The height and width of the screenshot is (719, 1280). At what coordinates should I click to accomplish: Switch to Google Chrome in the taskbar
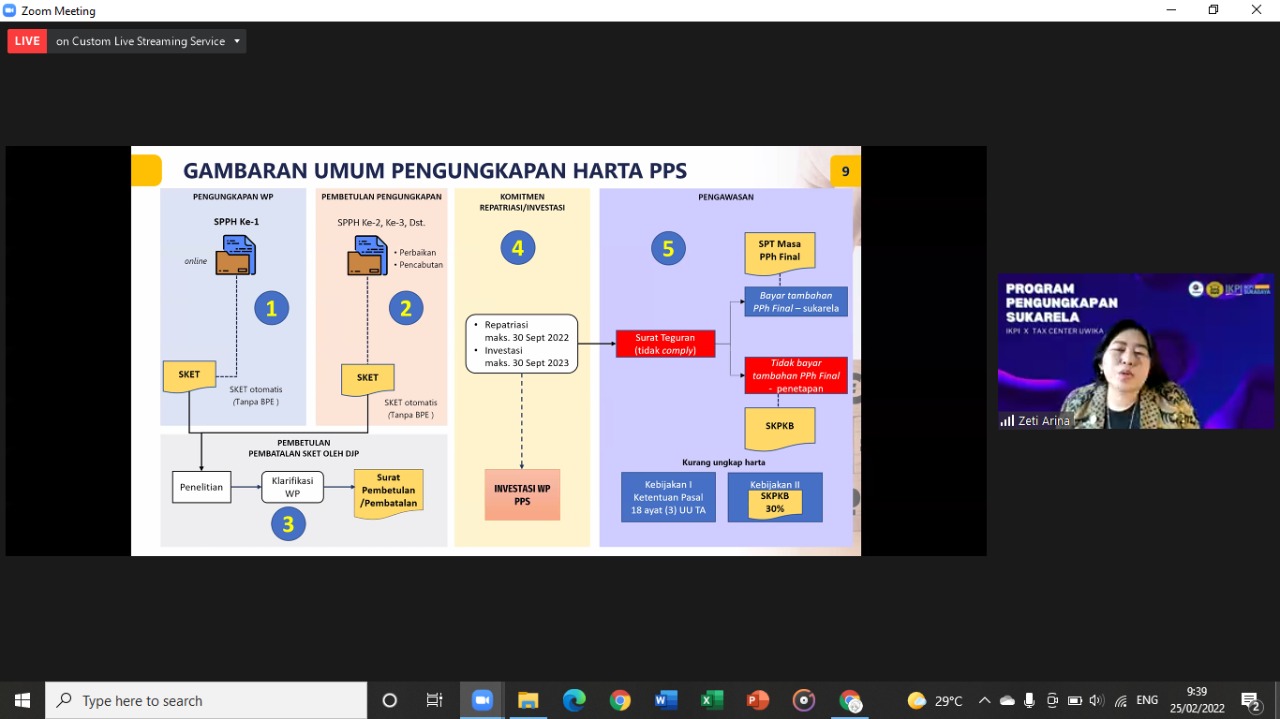click(x=620, y=701)
